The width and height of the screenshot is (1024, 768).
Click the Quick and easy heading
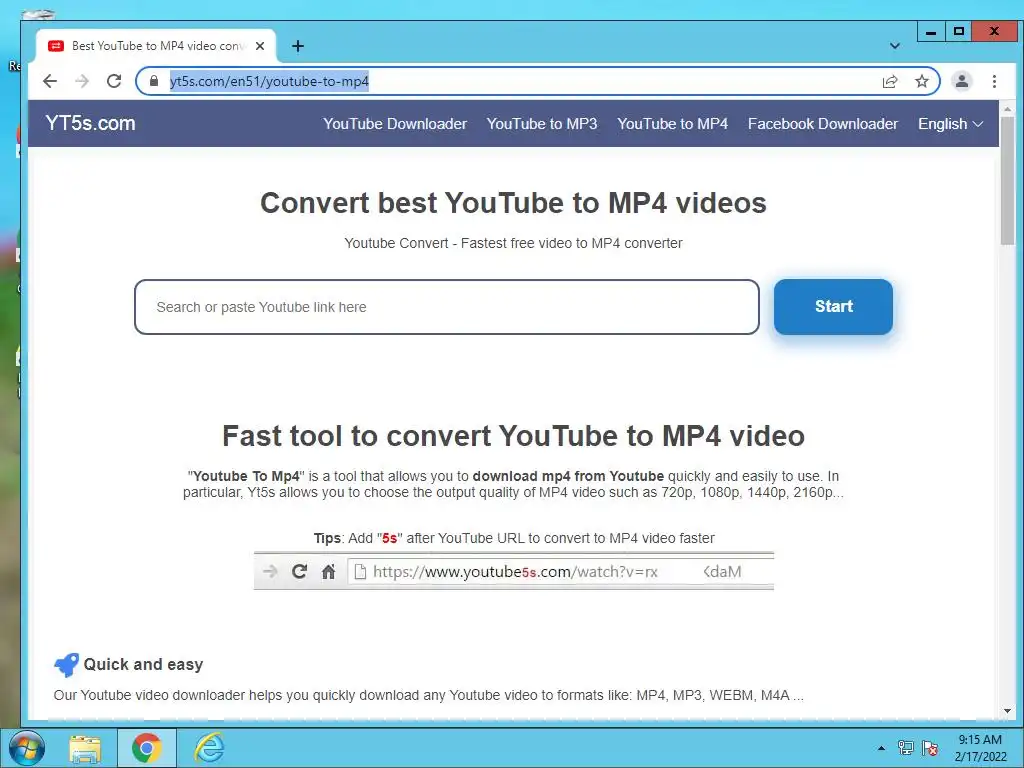143,664
